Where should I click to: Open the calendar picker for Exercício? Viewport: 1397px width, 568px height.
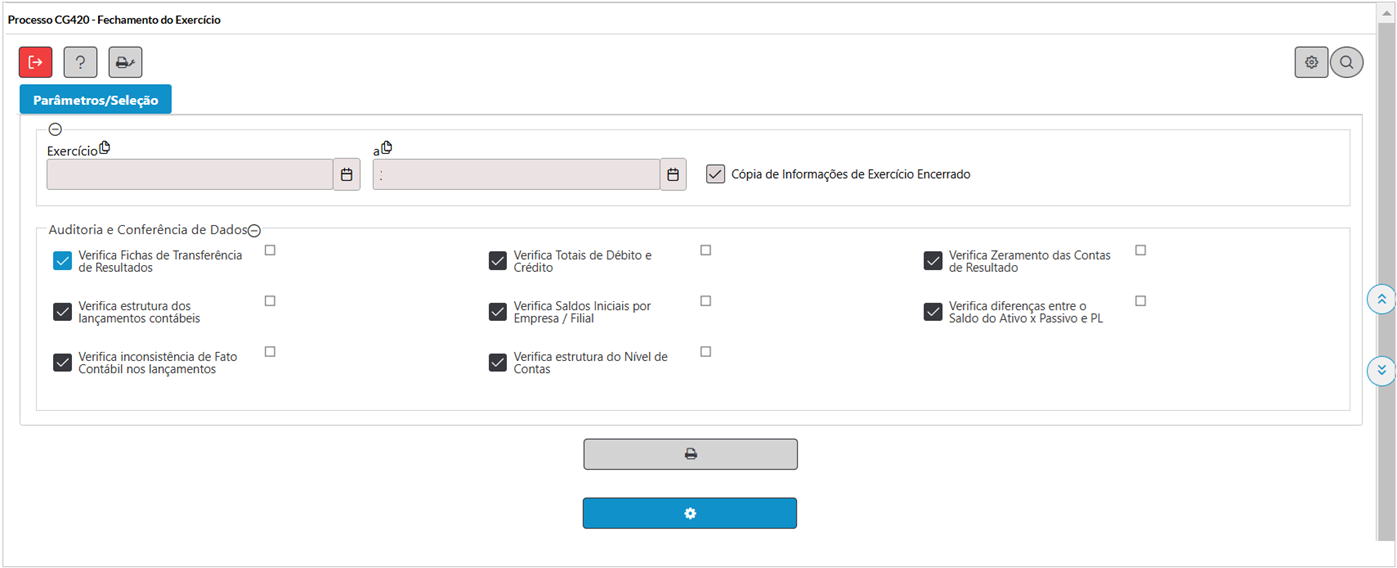pos(347,175)
